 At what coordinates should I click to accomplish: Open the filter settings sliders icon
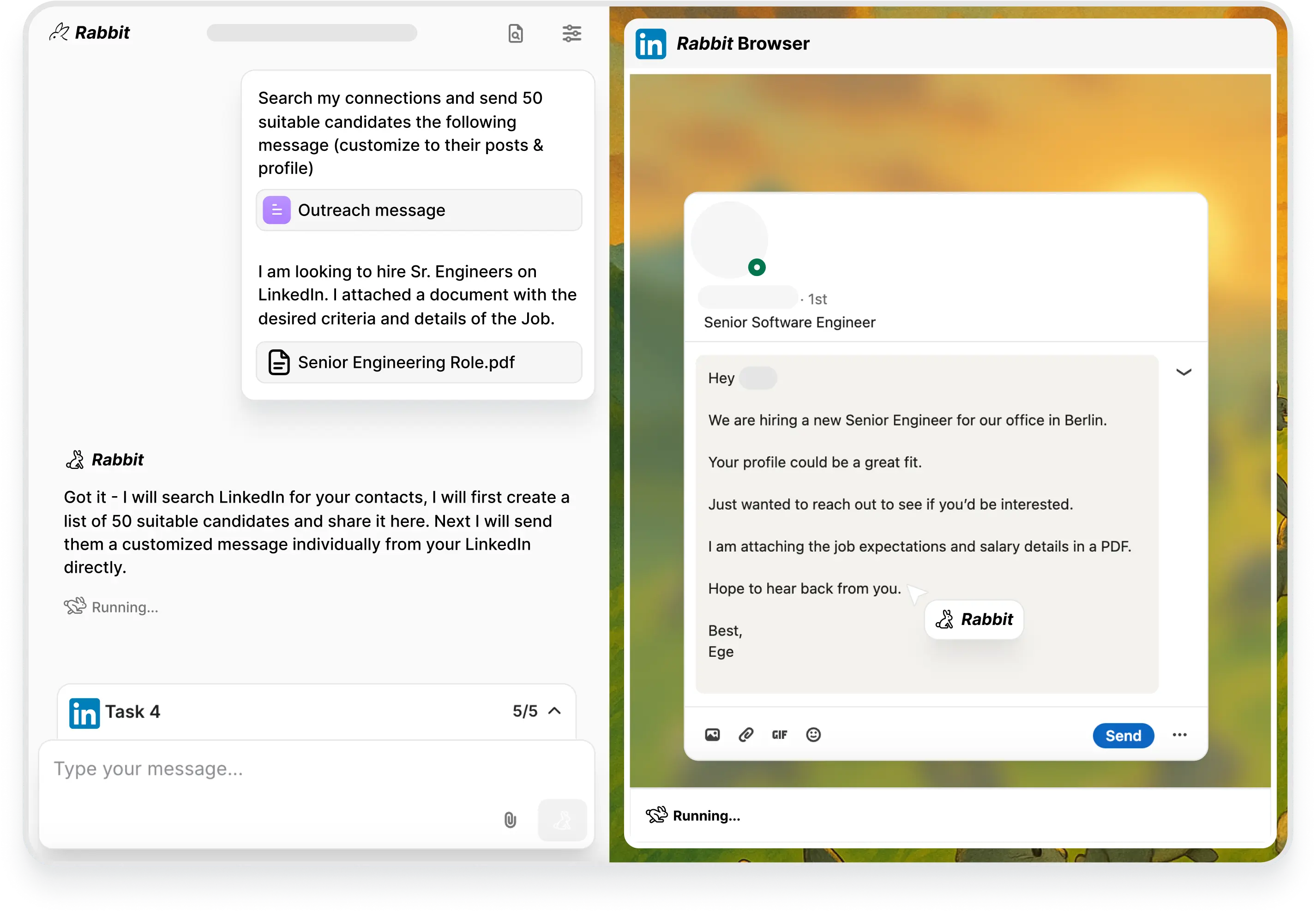point(571,34)
